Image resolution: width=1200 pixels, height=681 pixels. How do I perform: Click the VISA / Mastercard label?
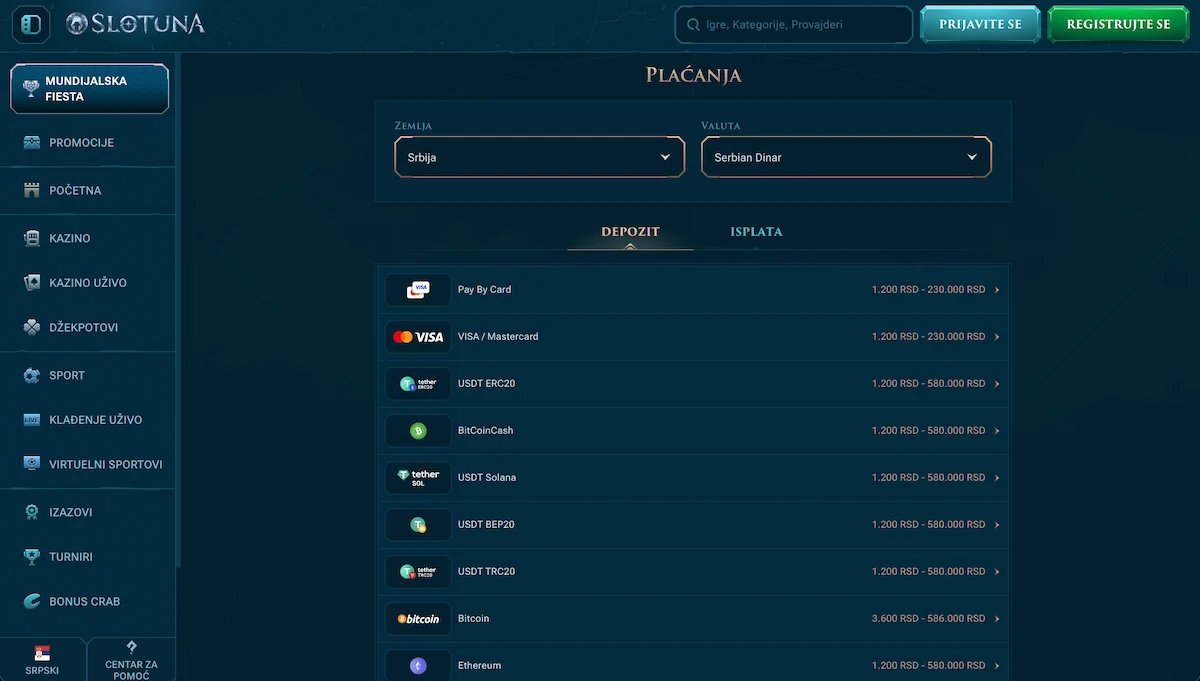[x=498, y=337]
